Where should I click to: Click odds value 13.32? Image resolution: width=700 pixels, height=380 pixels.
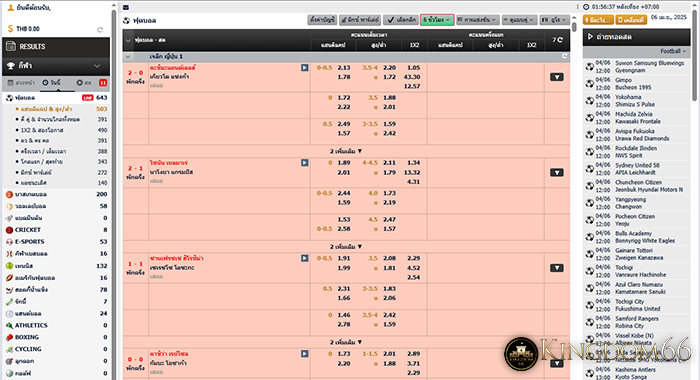click(412, 172)
